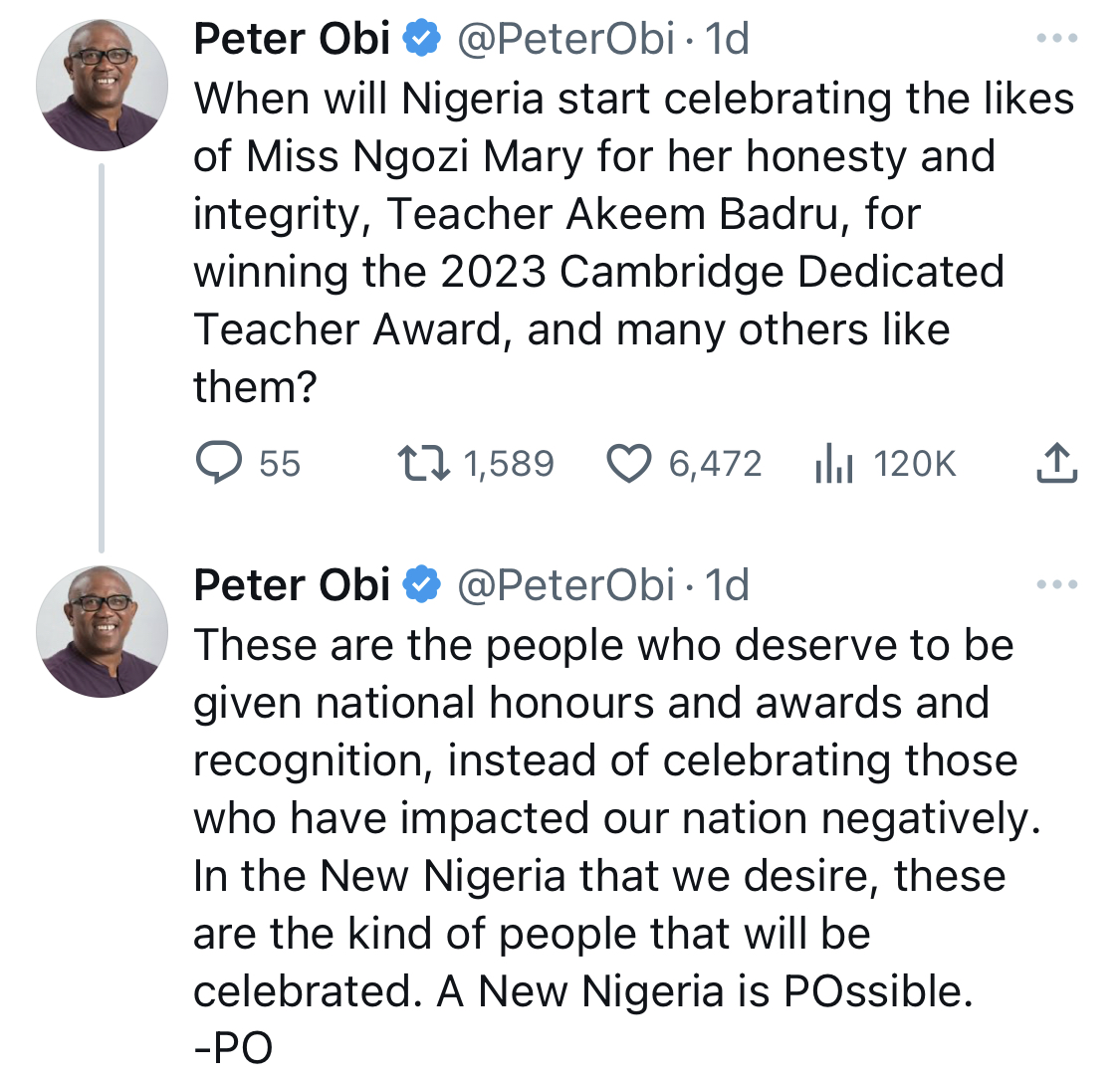The height and width of the screenshot is (1080, 1120).
Task: Open the 1d timestamp of second tweet
Action: click(x=727, y=585)
